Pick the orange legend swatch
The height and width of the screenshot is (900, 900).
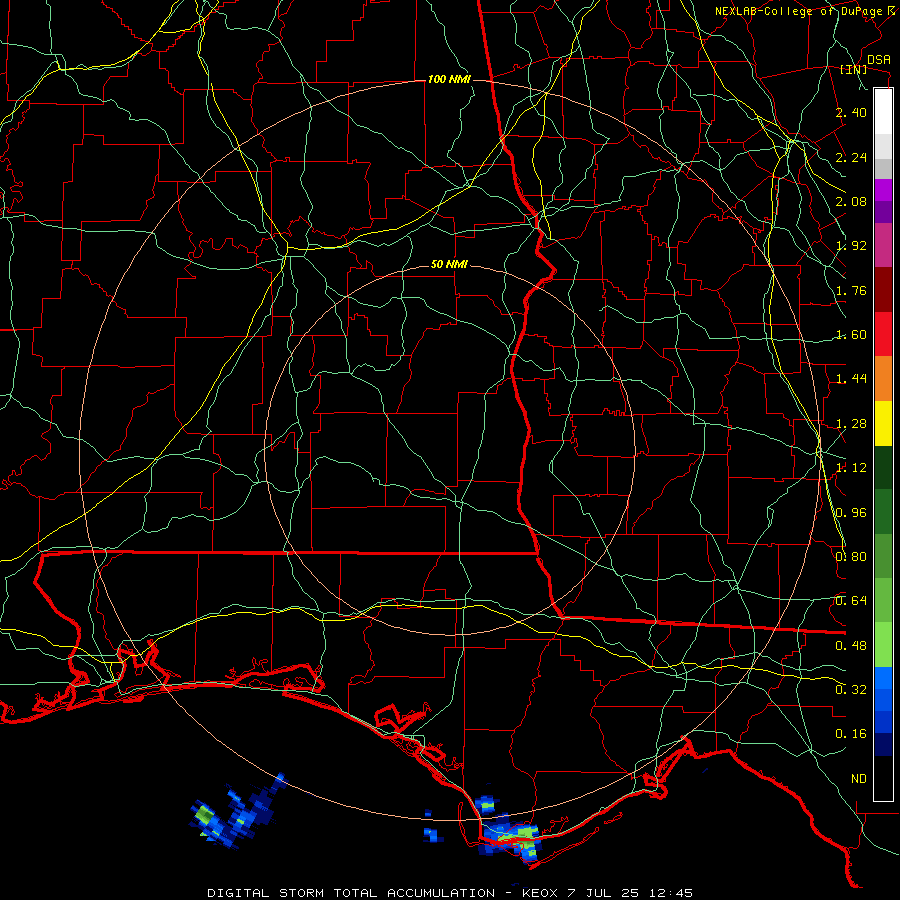883,379
